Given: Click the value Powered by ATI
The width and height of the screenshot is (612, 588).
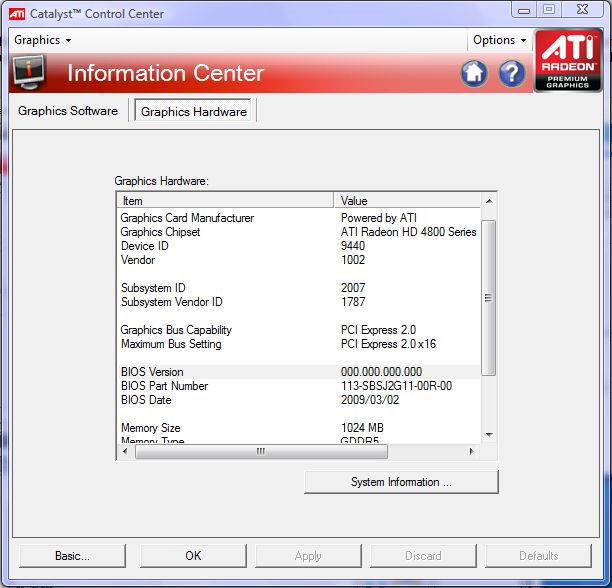Looking at the screenshot, I should [379, 218].
